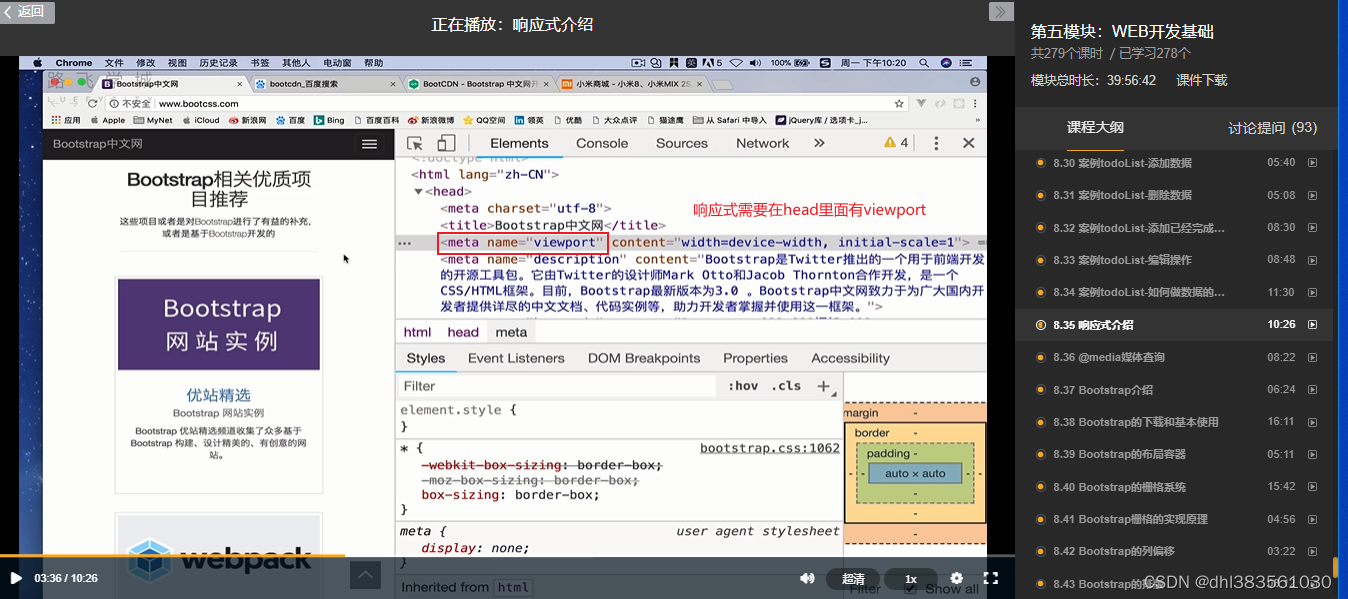
Task: Collapse the head element triangle
Action: coord(419,191)
